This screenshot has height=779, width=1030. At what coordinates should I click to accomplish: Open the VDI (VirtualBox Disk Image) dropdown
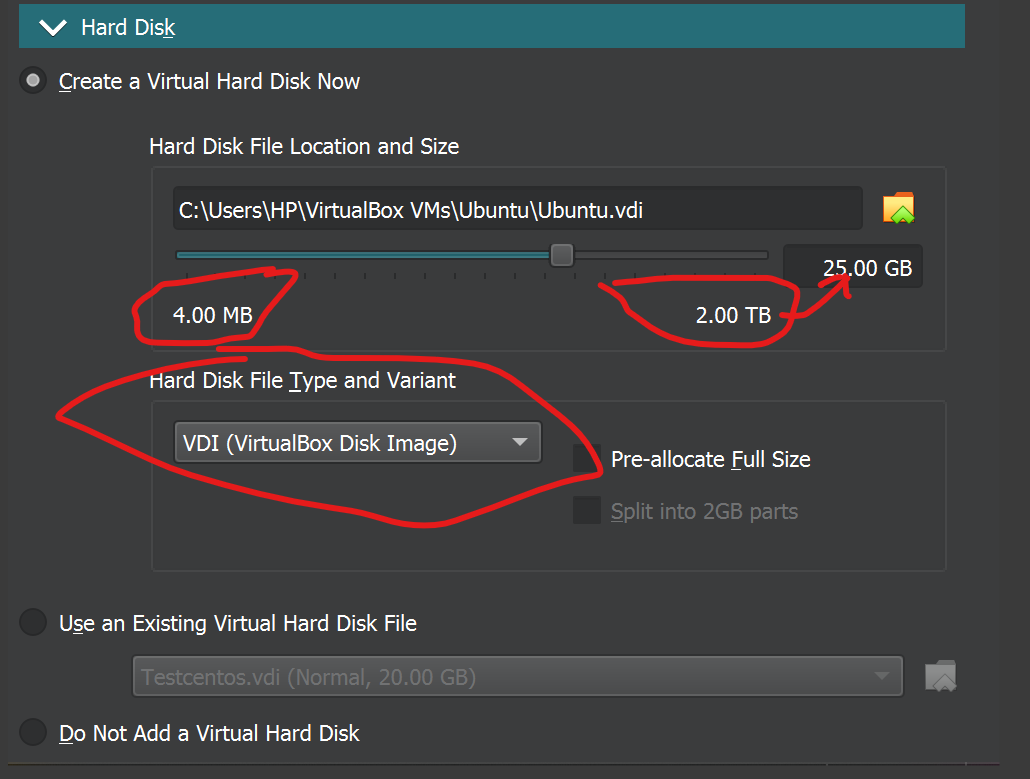tap(357, 443)
